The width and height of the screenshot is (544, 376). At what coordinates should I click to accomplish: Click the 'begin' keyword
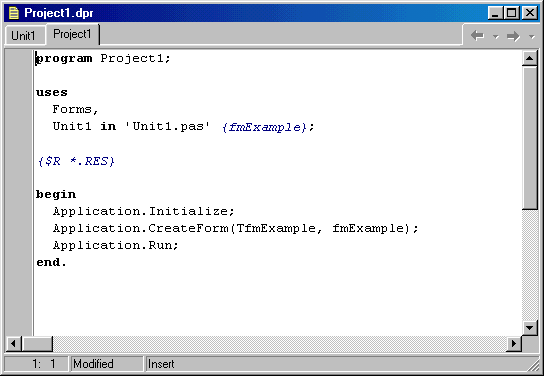[56, 195]
